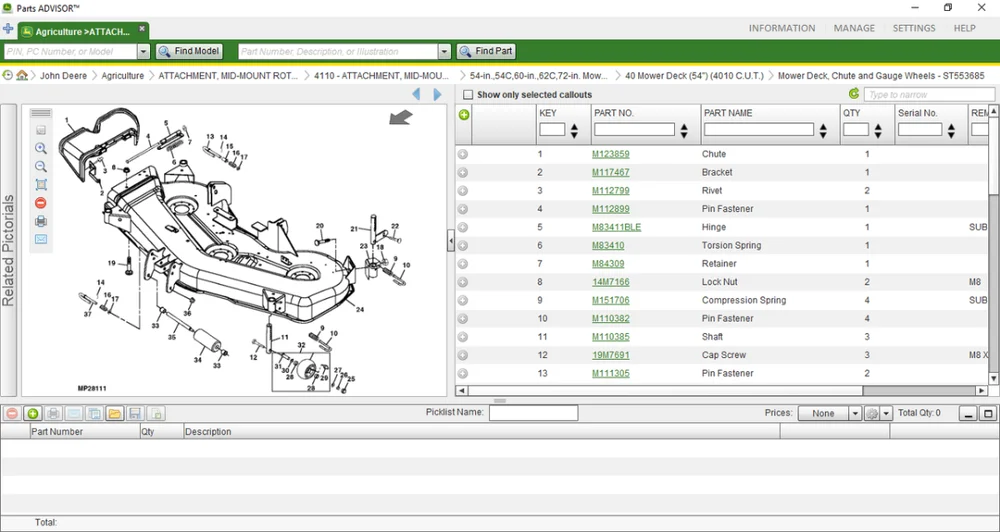Click the zoom out magnifier icon
This screenshot has width=1000, height=532.
pyautogui.click(x=41, y=166)
